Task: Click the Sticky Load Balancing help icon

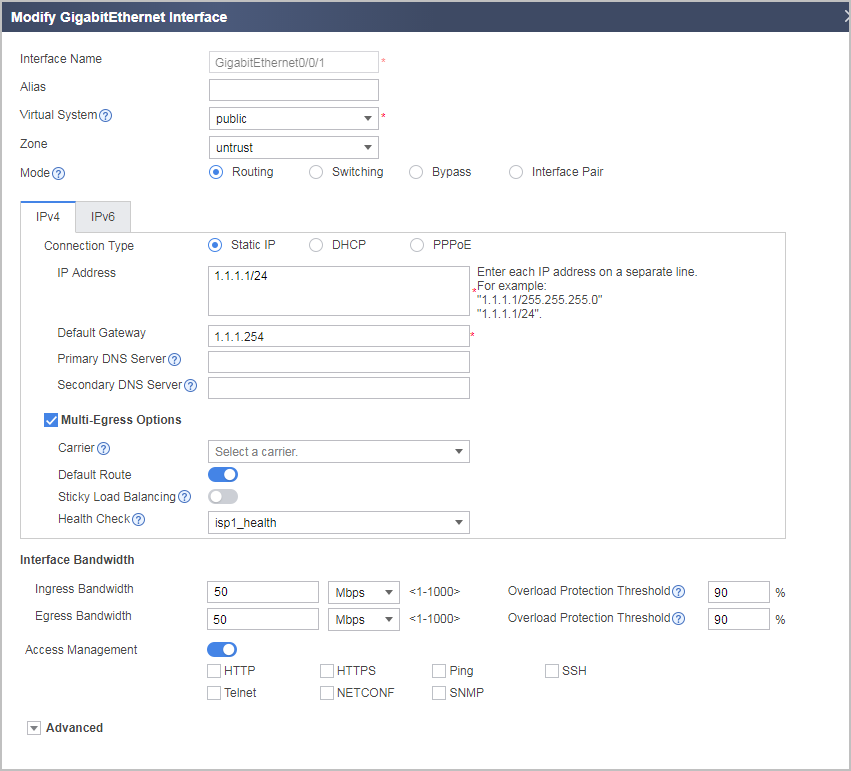Action: tap(185, 497)
